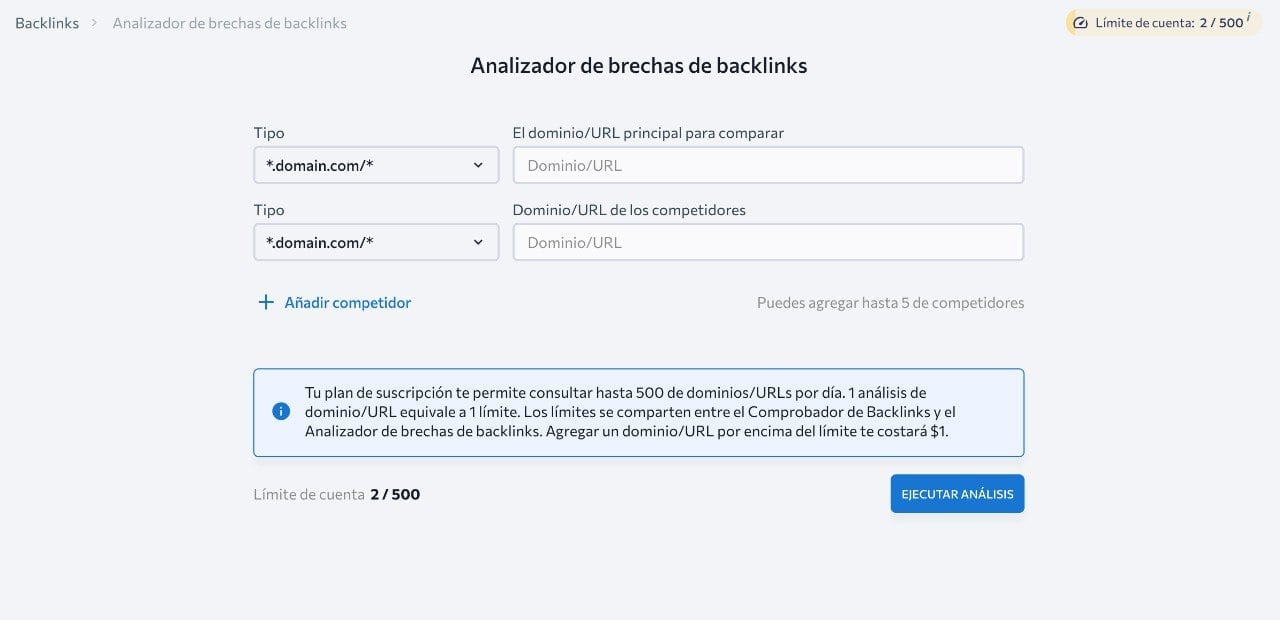This screenshot has height=620, width=1280.
Task: Select Analizador de brechas de backlinks breadcrumb item
Action: pyautogui.click(x=229, y=23)
